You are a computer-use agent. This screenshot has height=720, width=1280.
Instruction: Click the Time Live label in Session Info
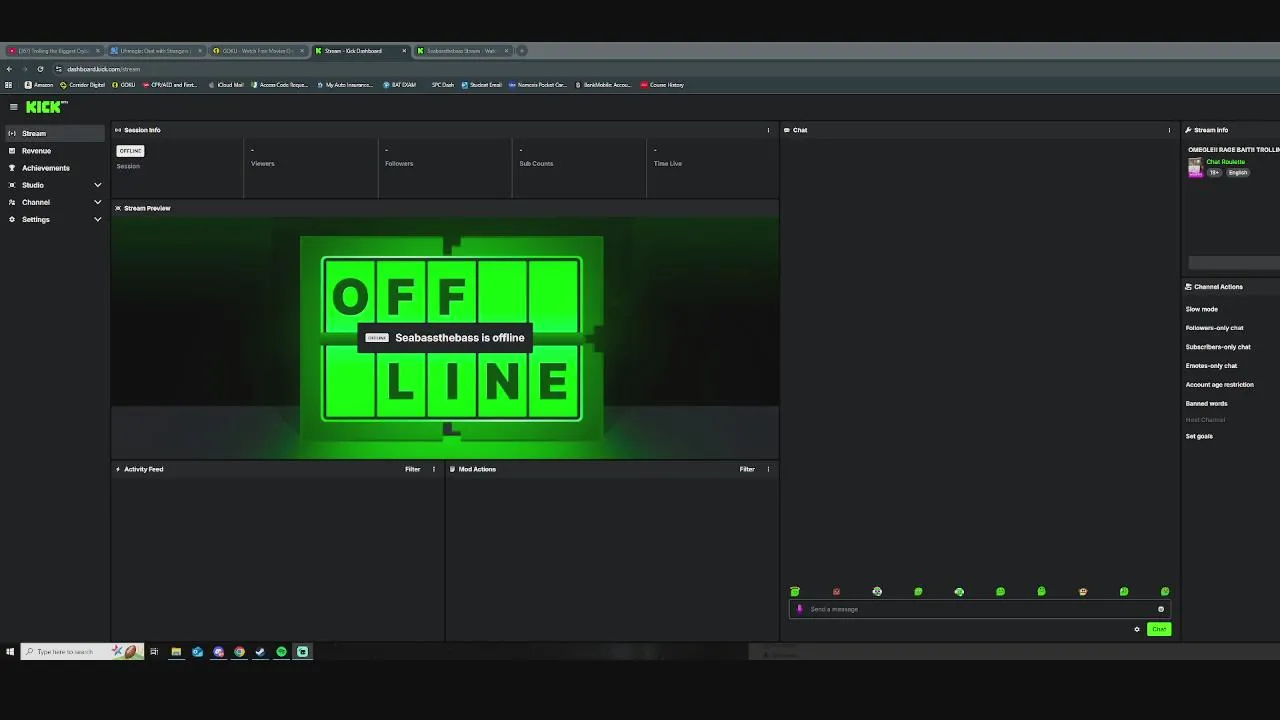[668, 164]
